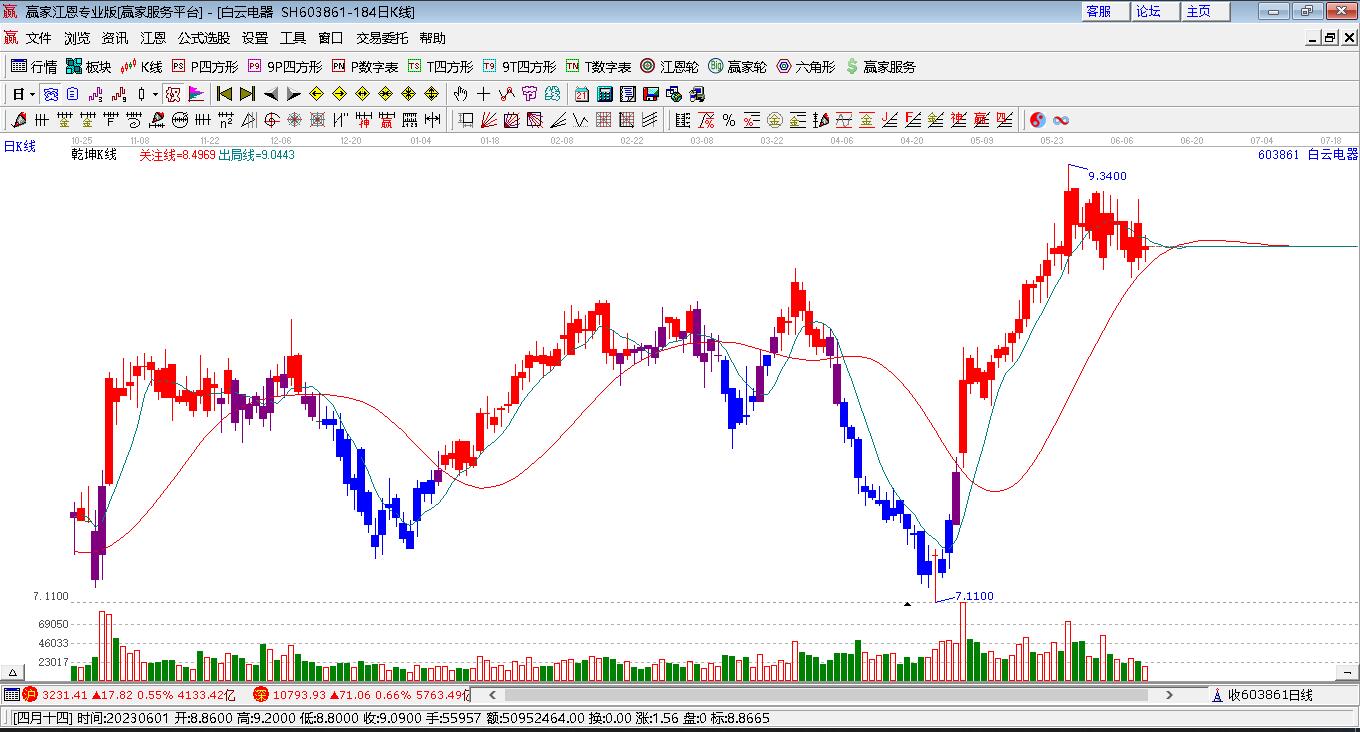The width and height of the screenshot is (1360, 732).
Task: Open the 文件 menu
Action: (x=39, y=38)
